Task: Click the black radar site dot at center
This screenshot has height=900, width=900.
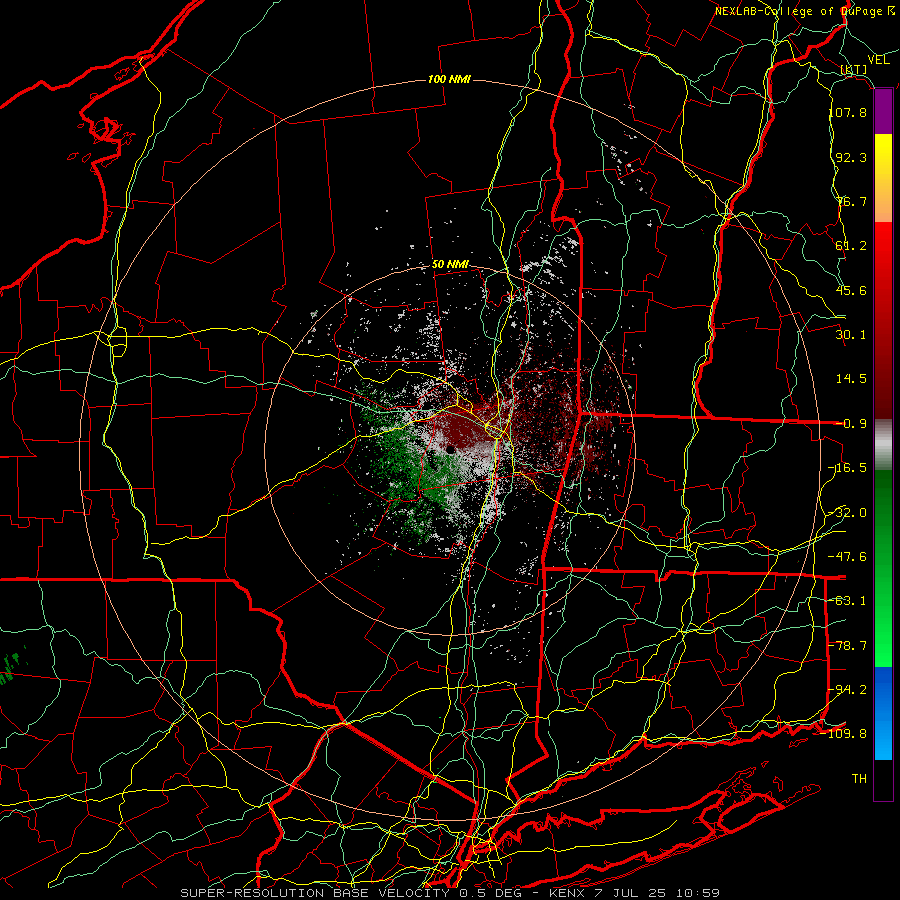Action: point(451,449)
